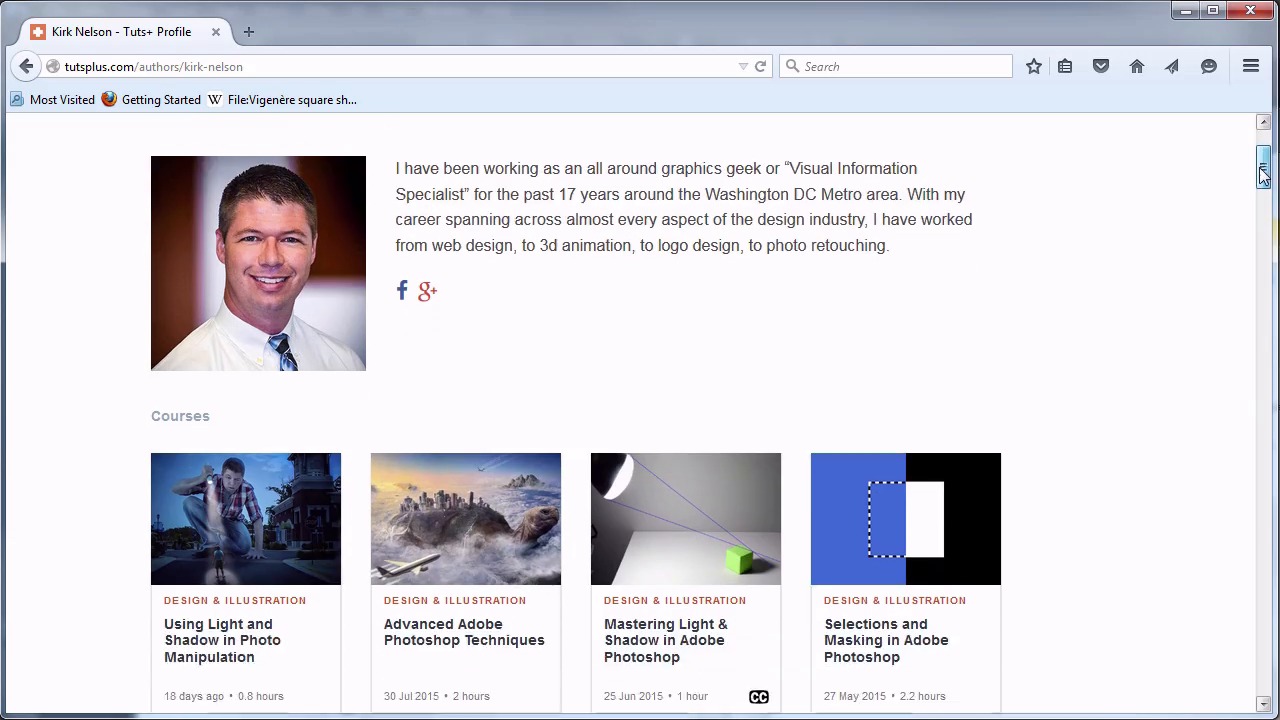
Task: Minimize the Firefox window
Action: coord(1186,11)
